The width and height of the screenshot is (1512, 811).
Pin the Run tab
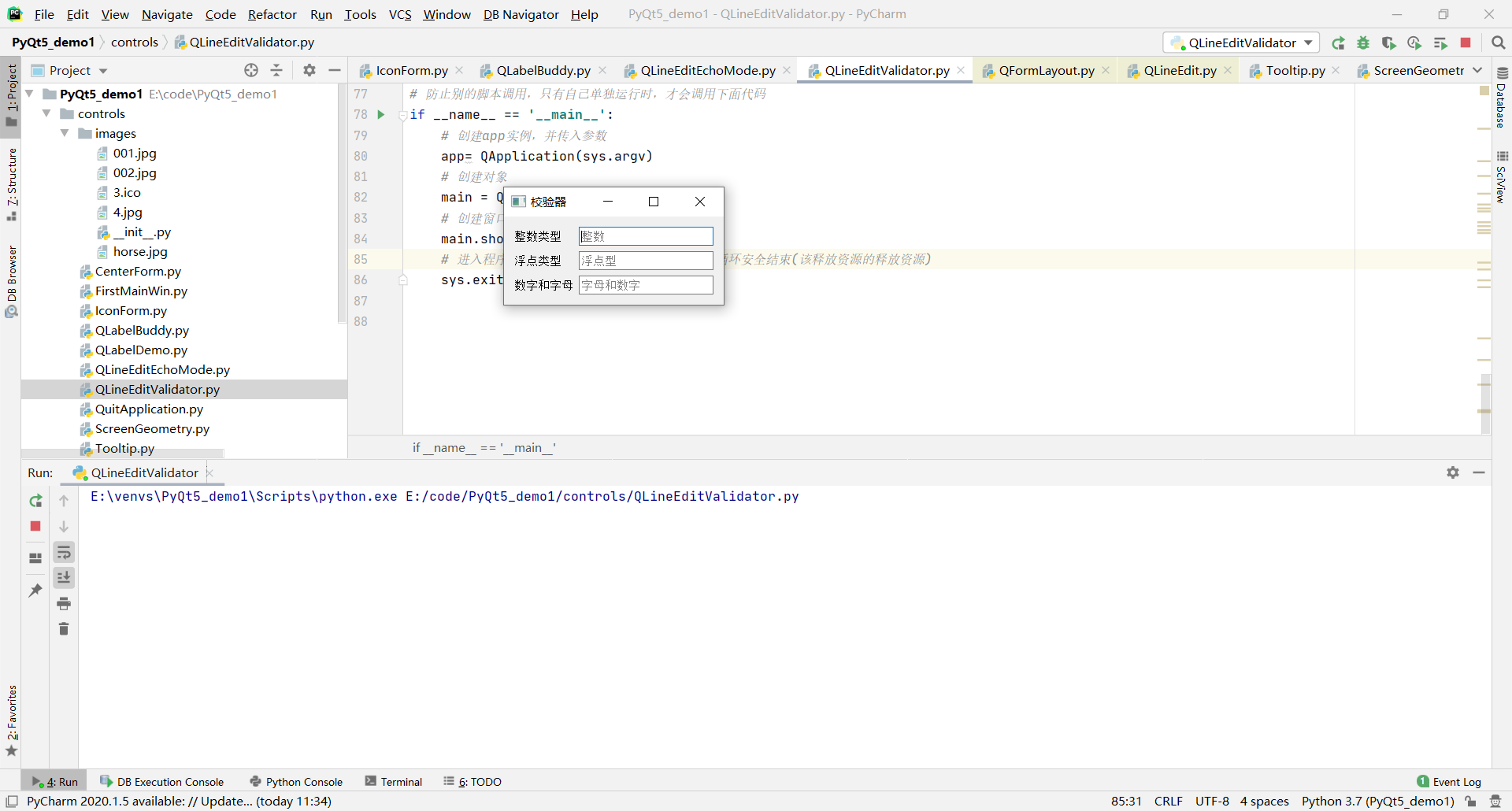point(35,590)
